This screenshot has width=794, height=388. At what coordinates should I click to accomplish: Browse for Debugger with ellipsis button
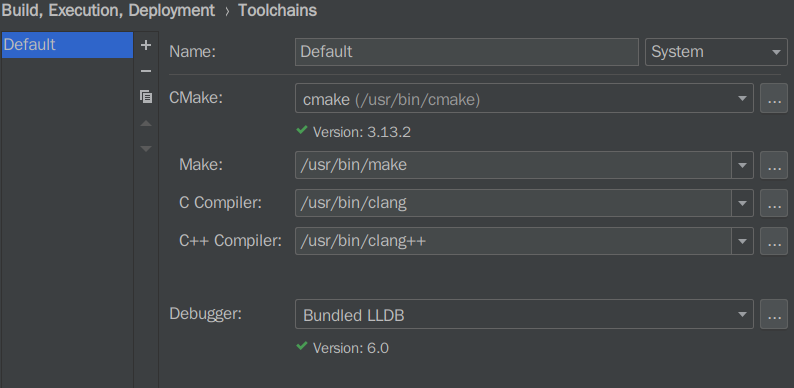click(774, 314)
